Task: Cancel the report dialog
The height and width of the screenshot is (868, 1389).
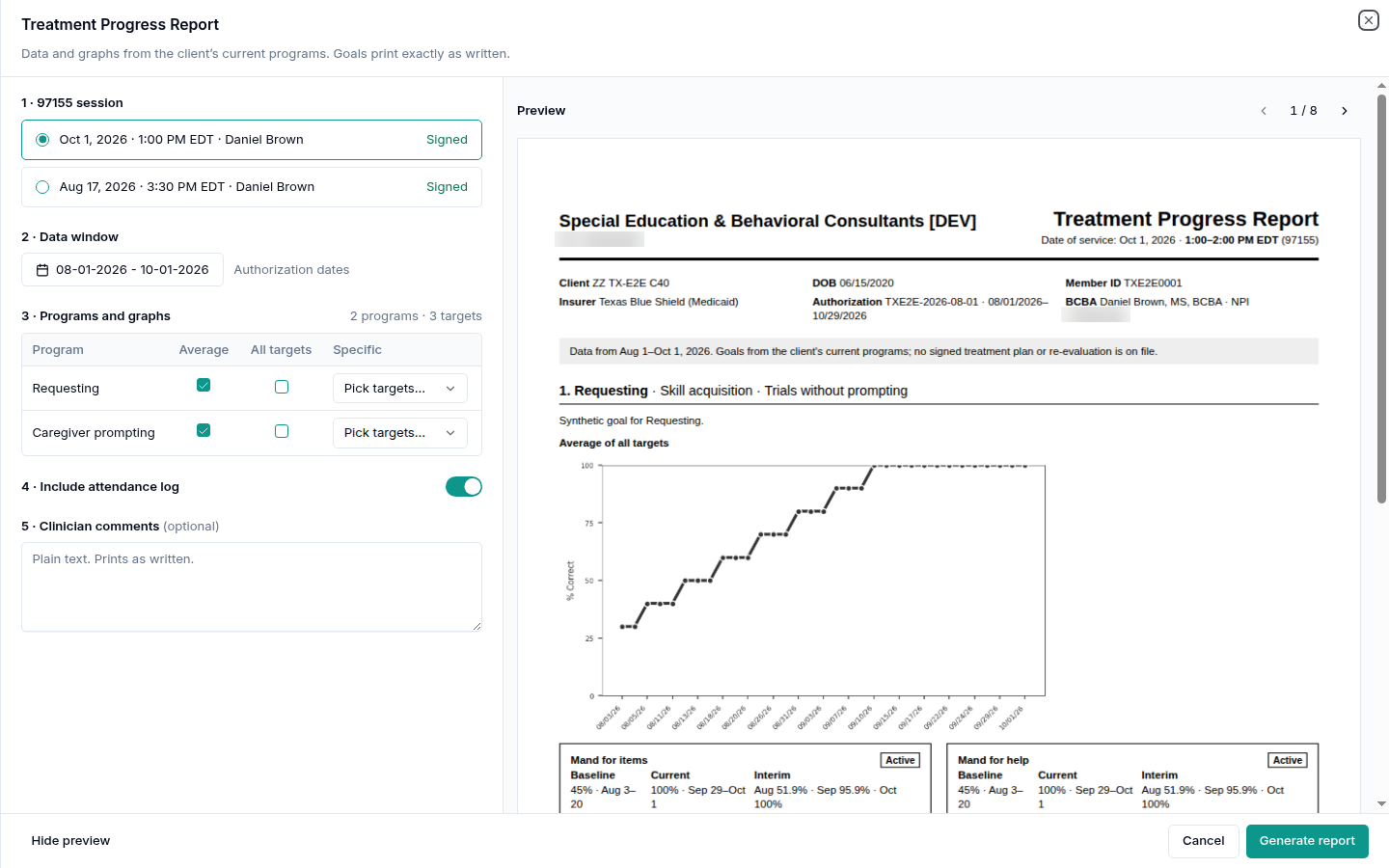Action: tap(1203, 841)
